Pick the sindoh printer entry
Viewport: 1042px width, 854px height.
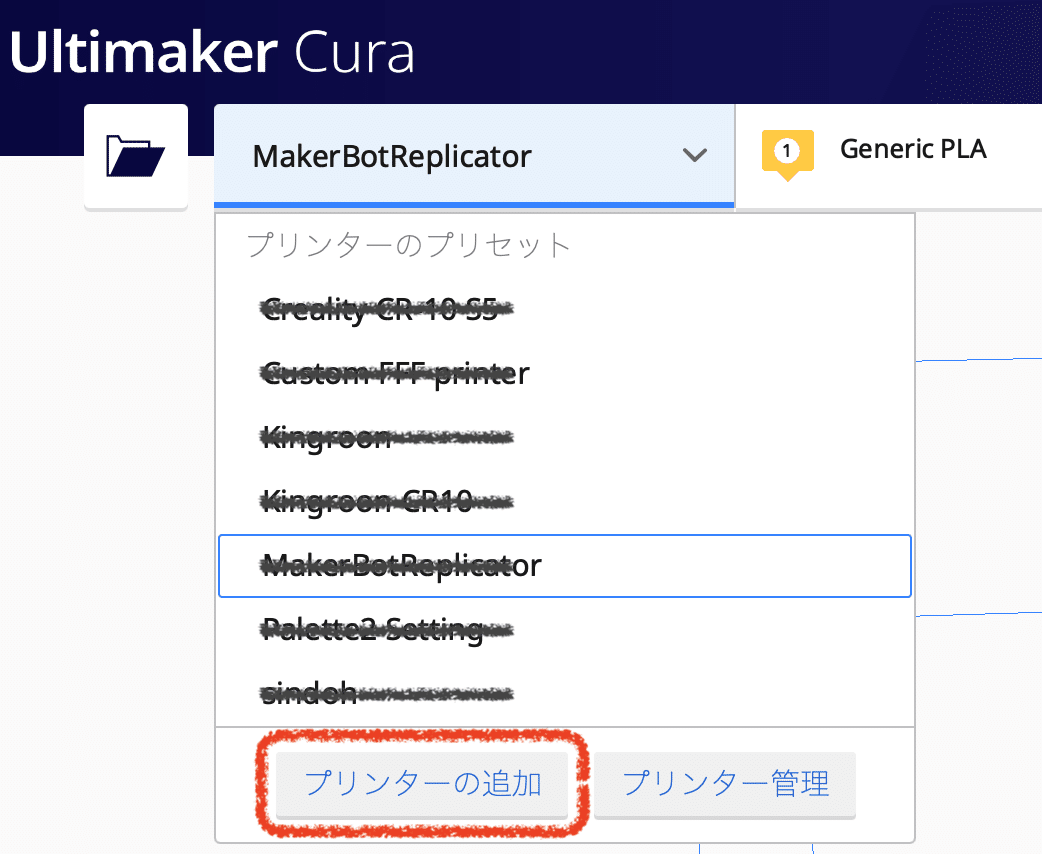tap(565, 694)
